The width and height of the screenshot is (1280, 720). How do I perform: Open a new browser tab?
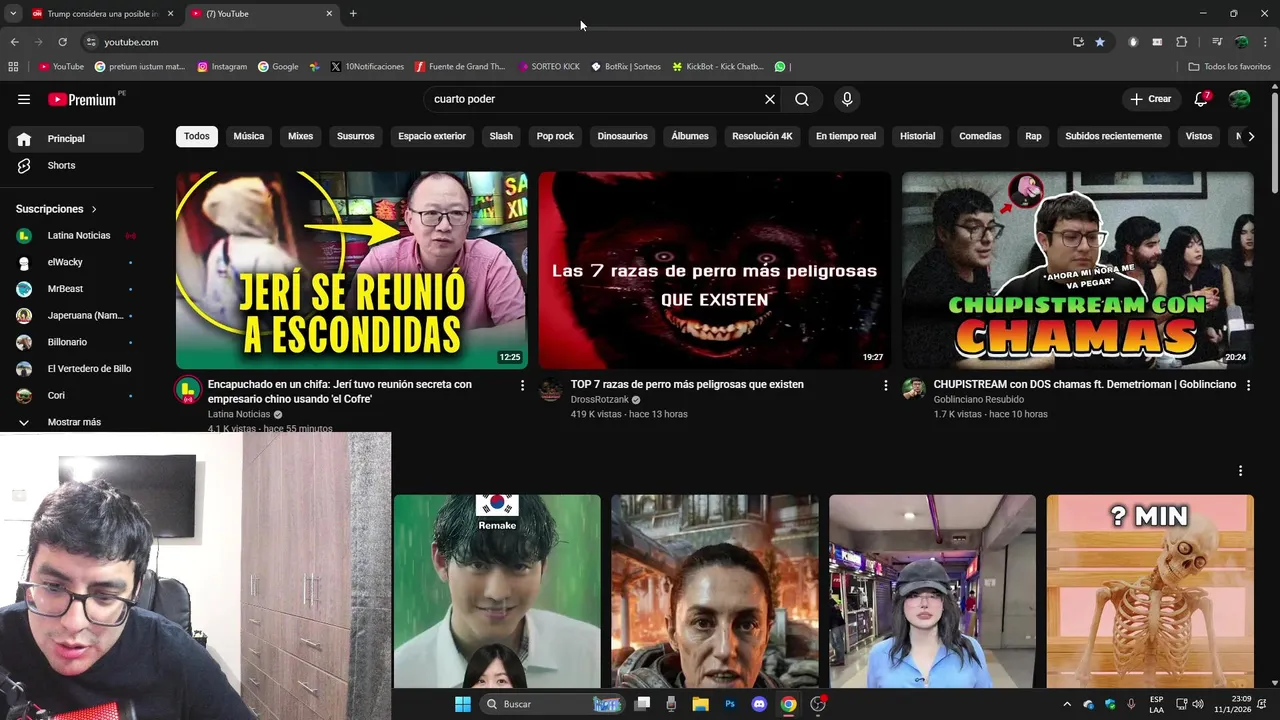pos(353,14)
